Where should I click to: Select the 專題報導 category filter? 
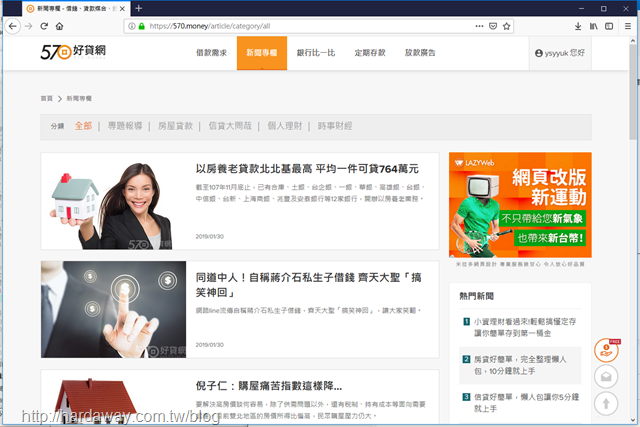(x=125, y=126)
